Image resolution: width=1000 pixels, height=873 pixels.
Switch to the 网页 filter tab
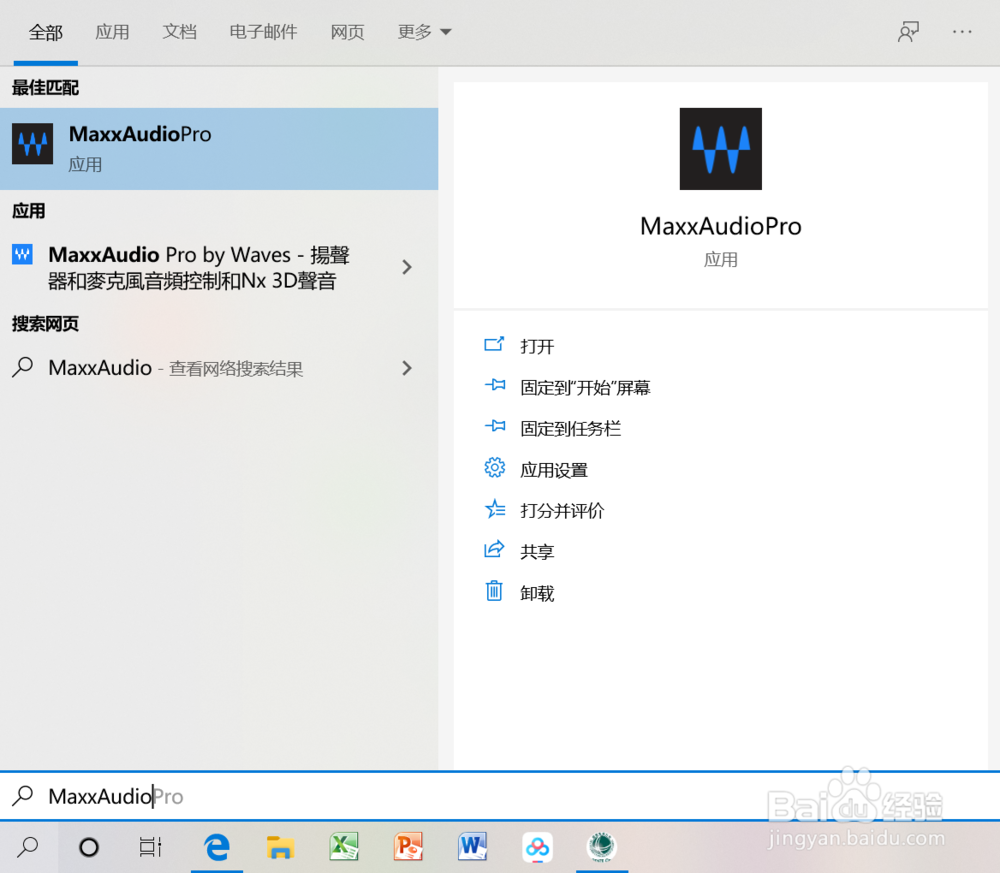[x=347, y=31]
